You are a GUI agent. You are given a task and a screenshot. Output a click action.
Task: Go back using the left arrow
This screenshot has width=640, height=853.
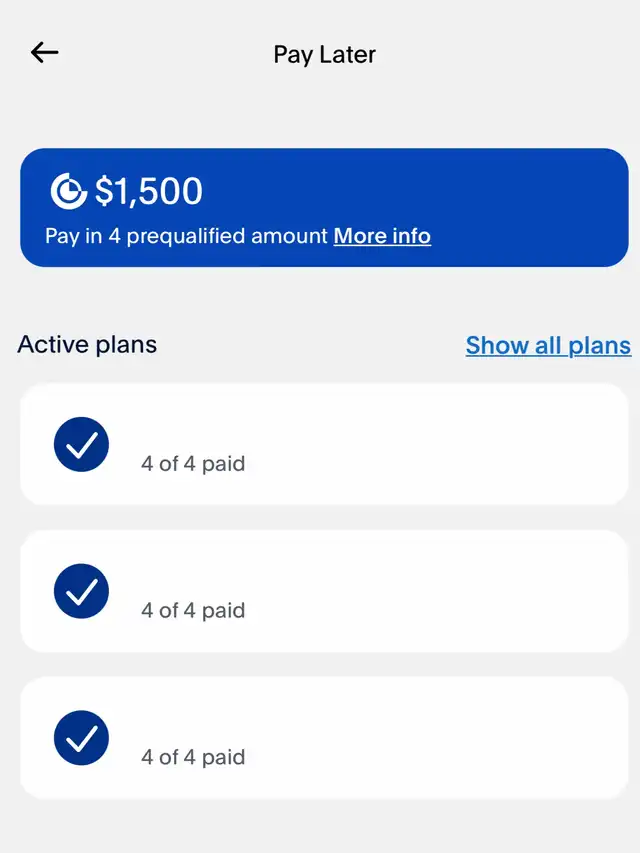[45, 53]
